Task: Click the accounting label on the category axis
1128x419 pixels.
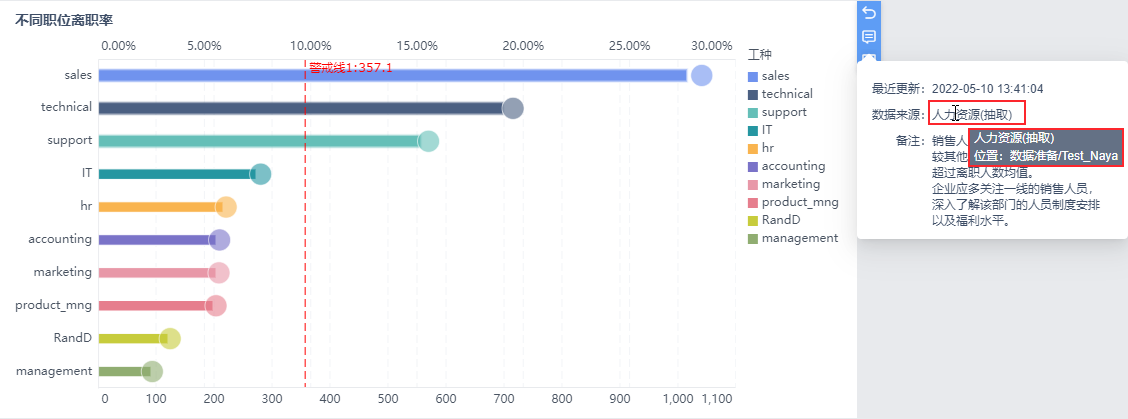Action: click(x=60, y=239)
